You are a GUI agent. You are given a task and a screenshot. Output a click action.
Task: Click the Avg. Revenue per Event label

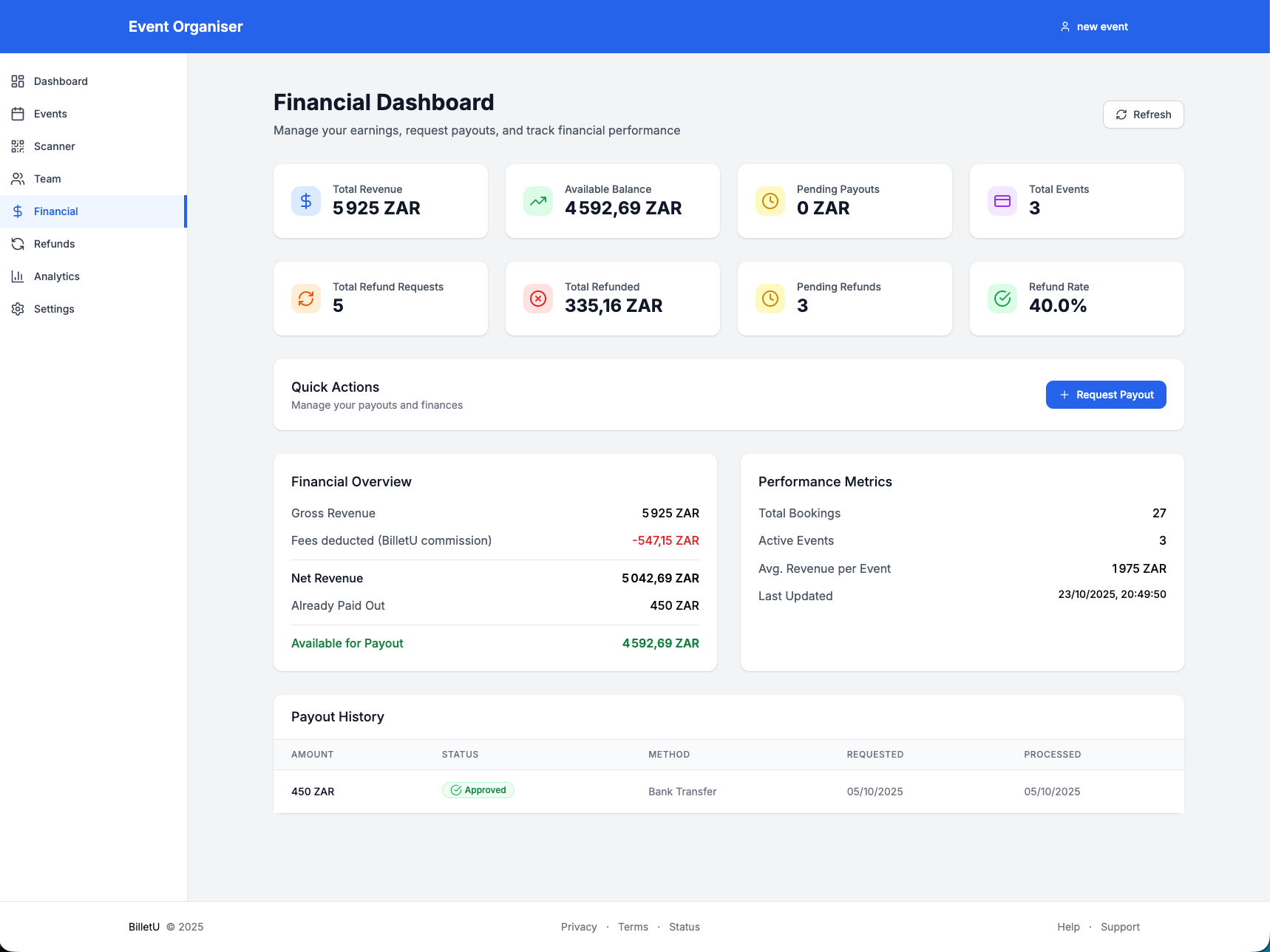(824, 568)
